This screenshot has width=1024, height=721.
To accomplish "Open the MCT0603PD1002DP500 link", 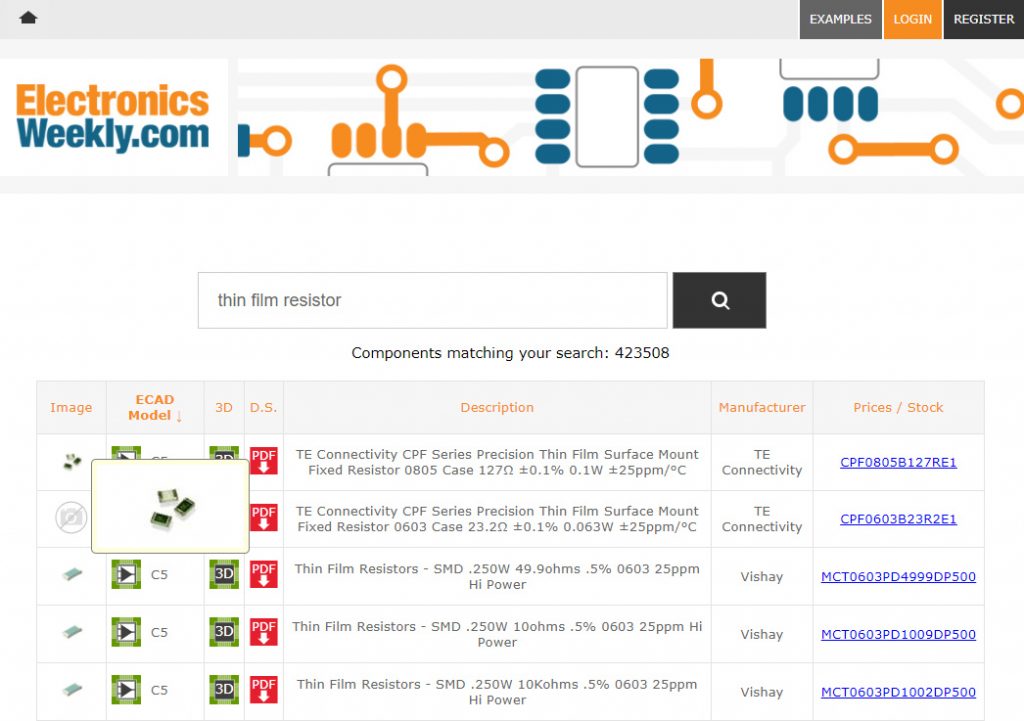I will tap(898, 692).
